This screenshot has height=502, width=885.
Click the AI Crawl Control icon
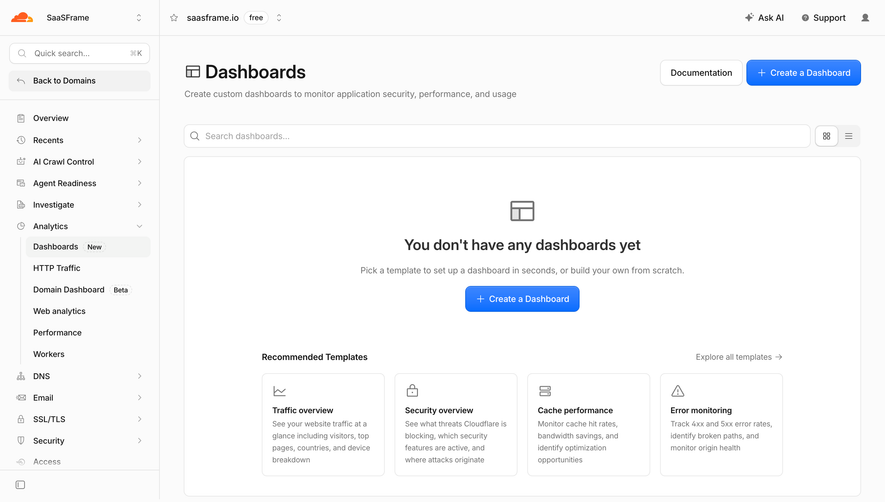coord(21,161)
